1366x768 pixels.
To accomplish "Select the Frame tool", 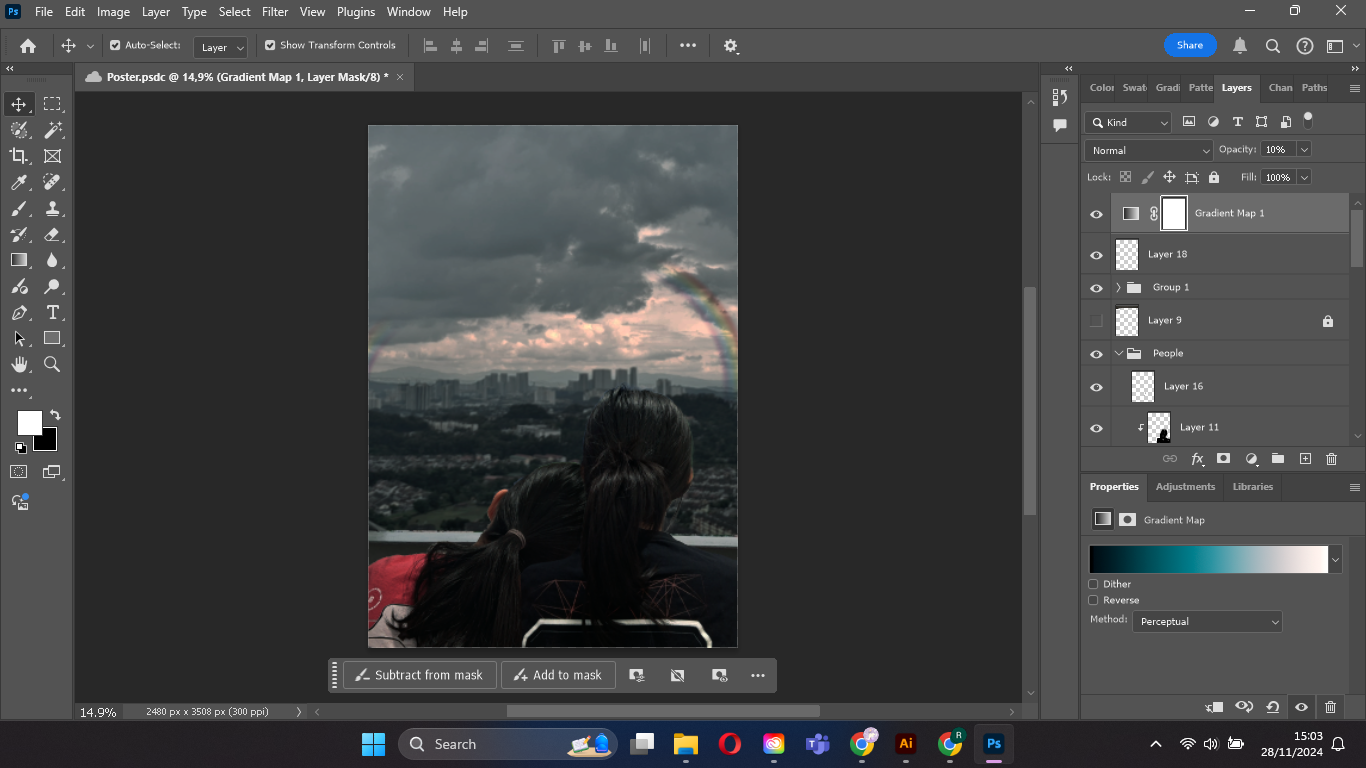I will pyautogui.click(x=52, y=156).
